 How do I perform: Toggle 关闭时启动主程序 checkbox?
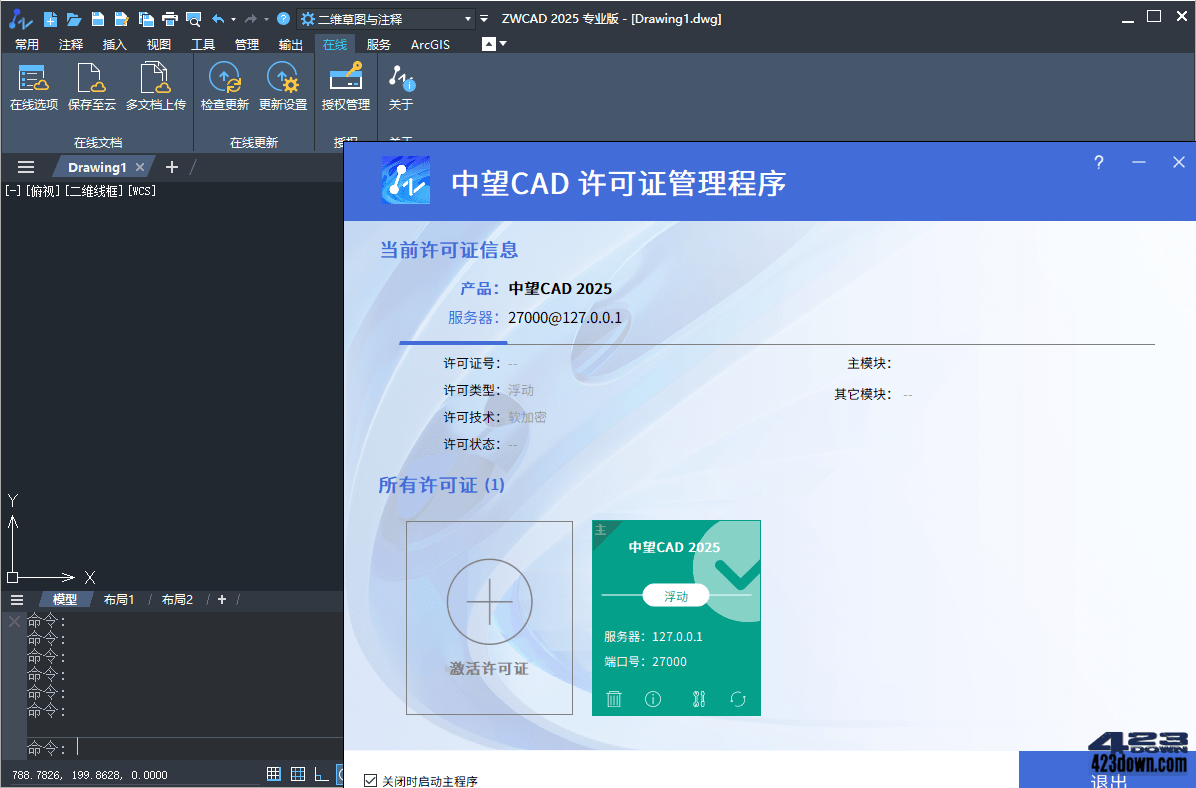point(372,781)
